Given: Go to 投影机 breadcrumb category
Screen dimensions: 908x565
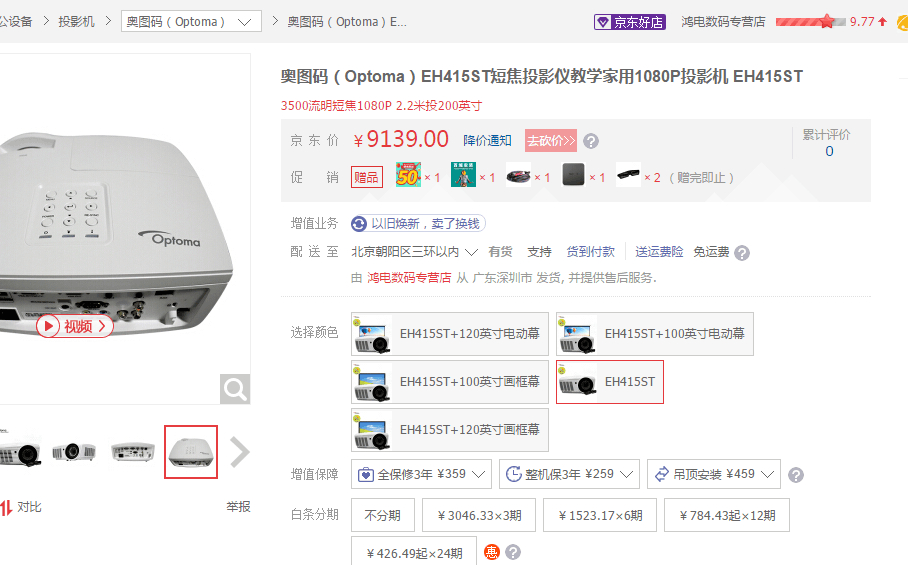Looking at the screenshot, I should (76, 21).
